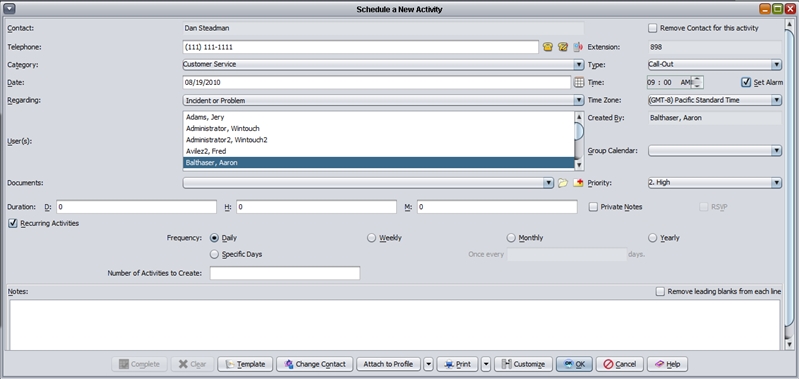
Task: Open the calendar picker next to Date
Action: point(578,82)
